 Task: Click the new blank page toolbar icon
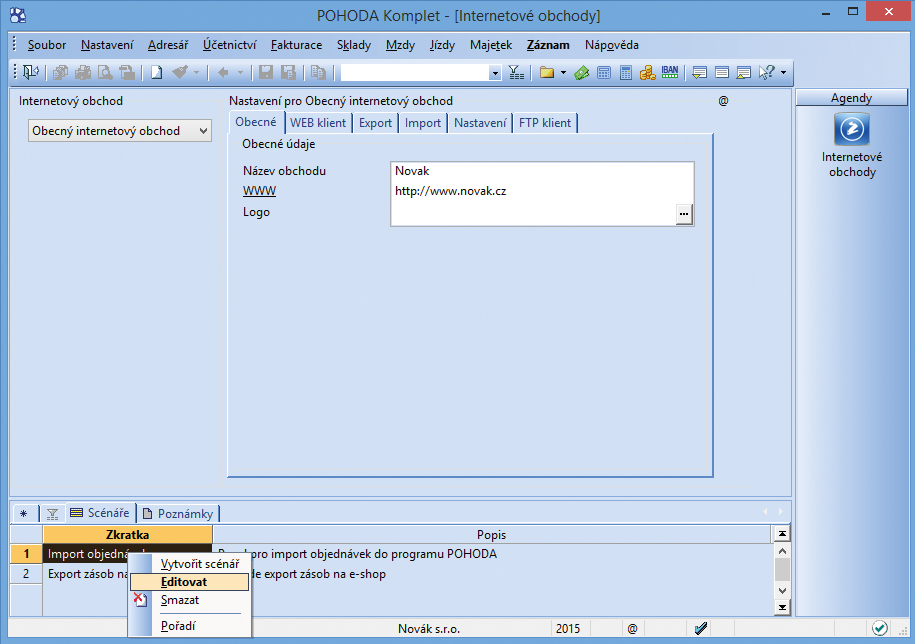[x=156, y=72]
